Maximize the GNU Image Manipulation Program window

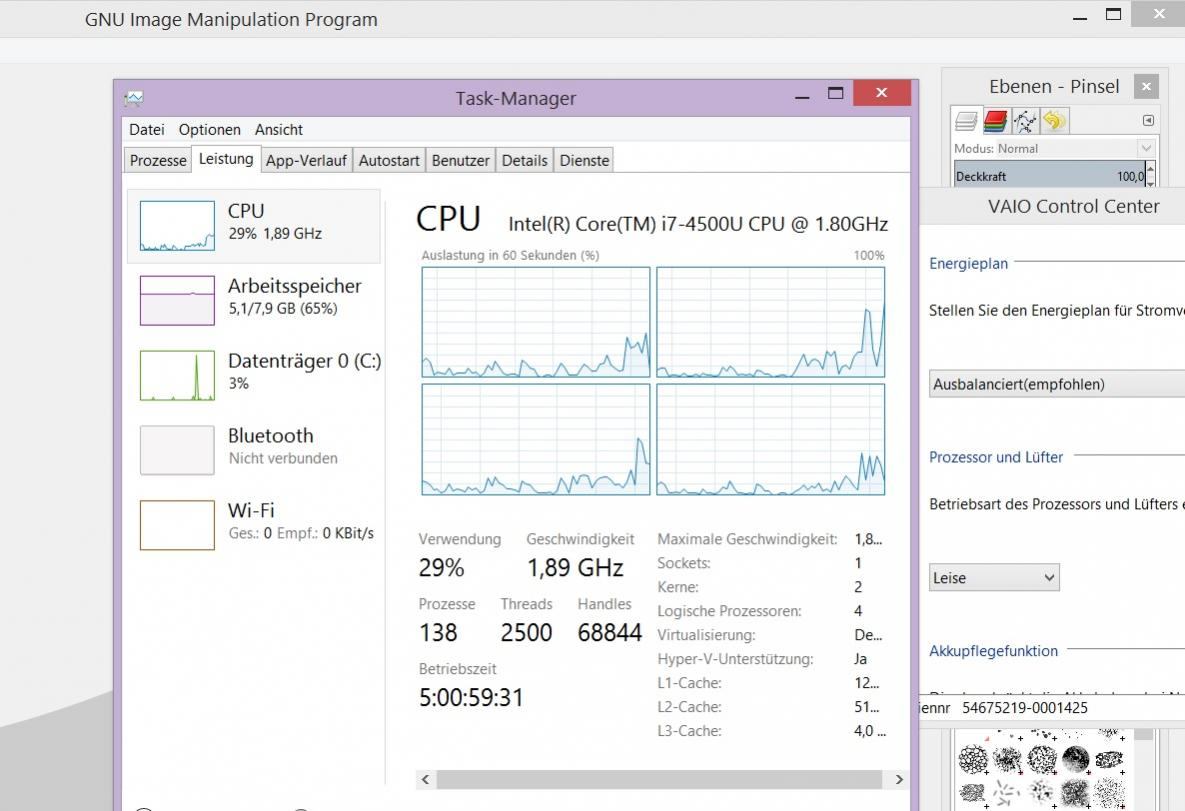1113,14
